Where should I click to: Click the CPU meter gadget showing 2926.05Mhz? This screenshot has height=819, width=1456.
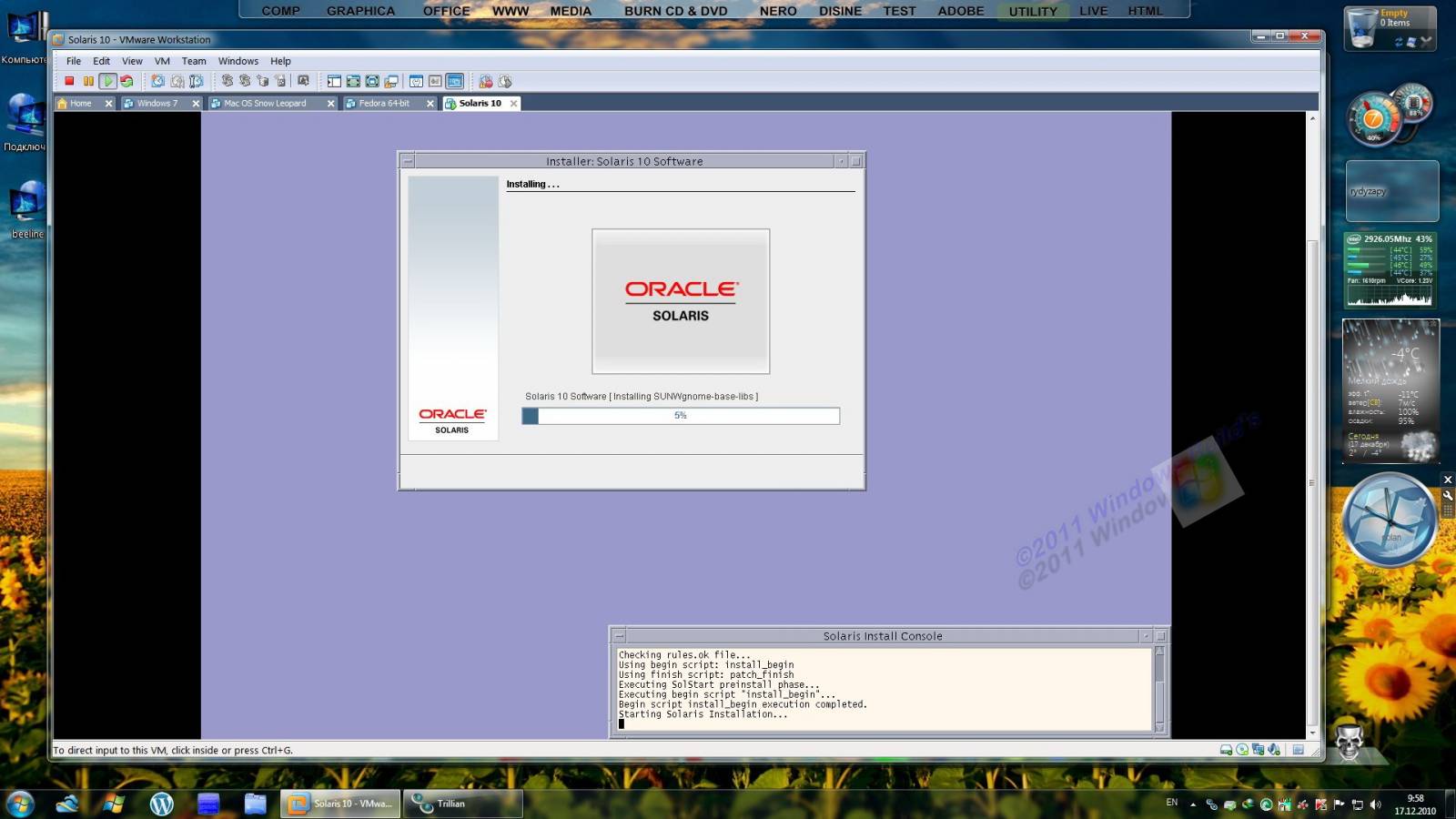(x=1390, y=270)
